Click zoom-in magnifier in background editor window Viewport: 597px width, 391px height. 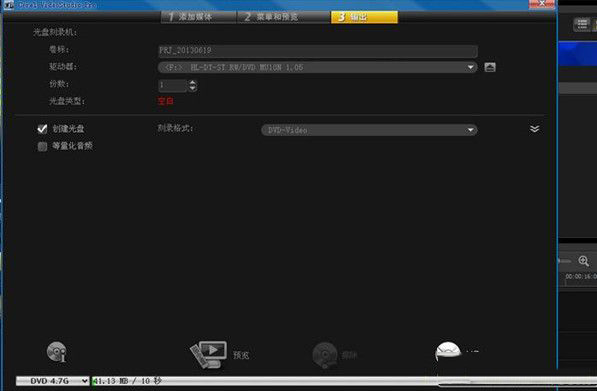click(584, 261)
